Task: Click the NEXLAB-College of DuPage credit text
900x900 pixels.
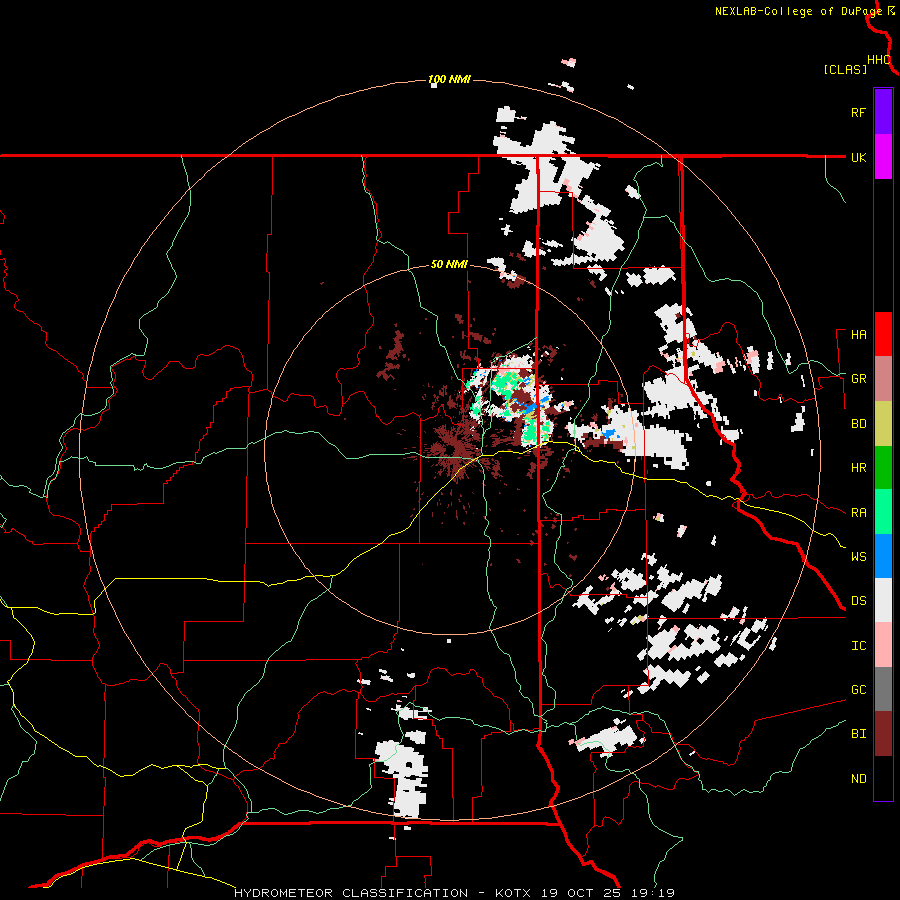Action: [x=798, y=11]
